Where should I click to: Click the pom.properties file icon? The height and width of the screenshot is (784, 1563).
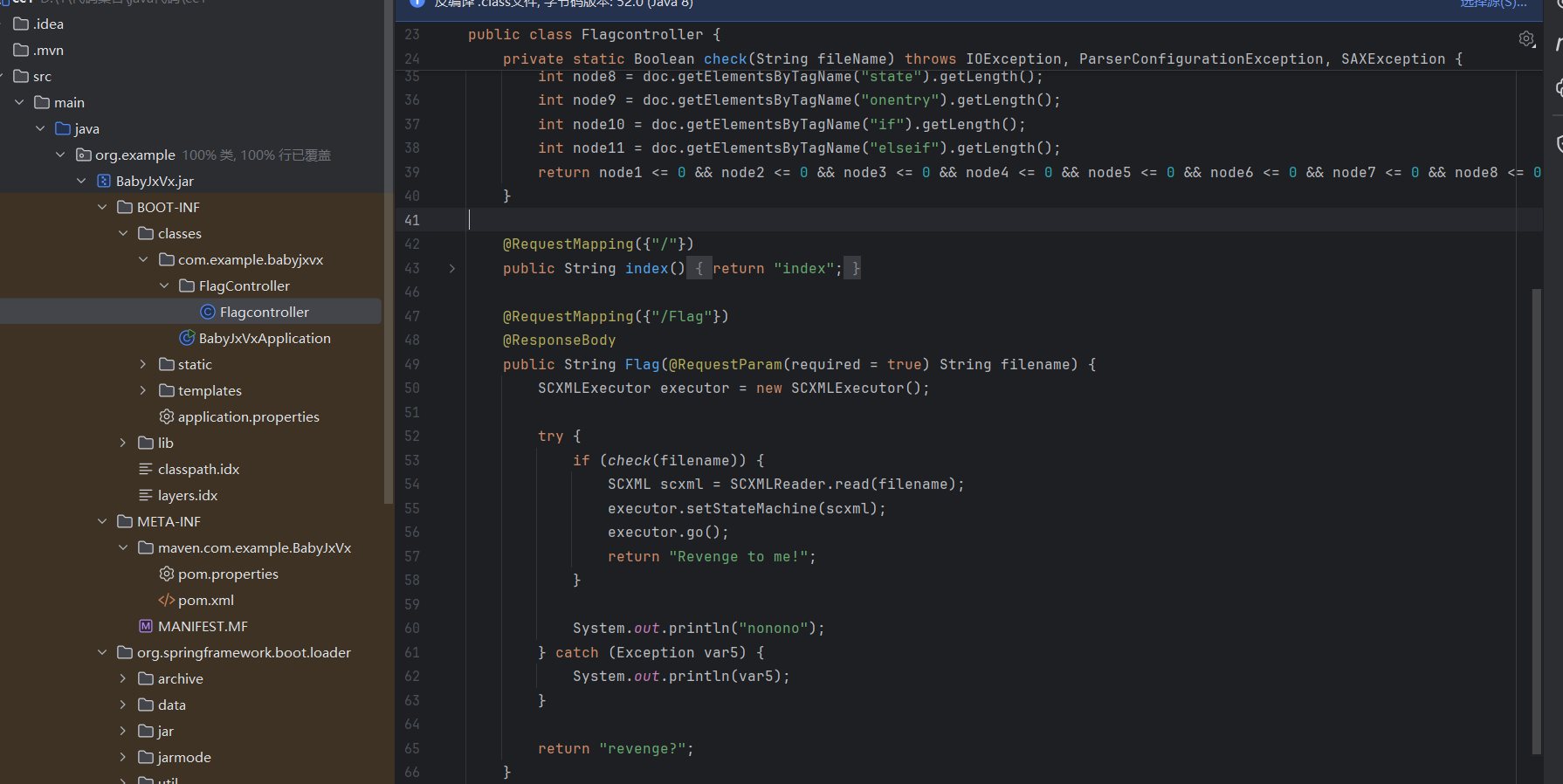click(x=167, y=574)
